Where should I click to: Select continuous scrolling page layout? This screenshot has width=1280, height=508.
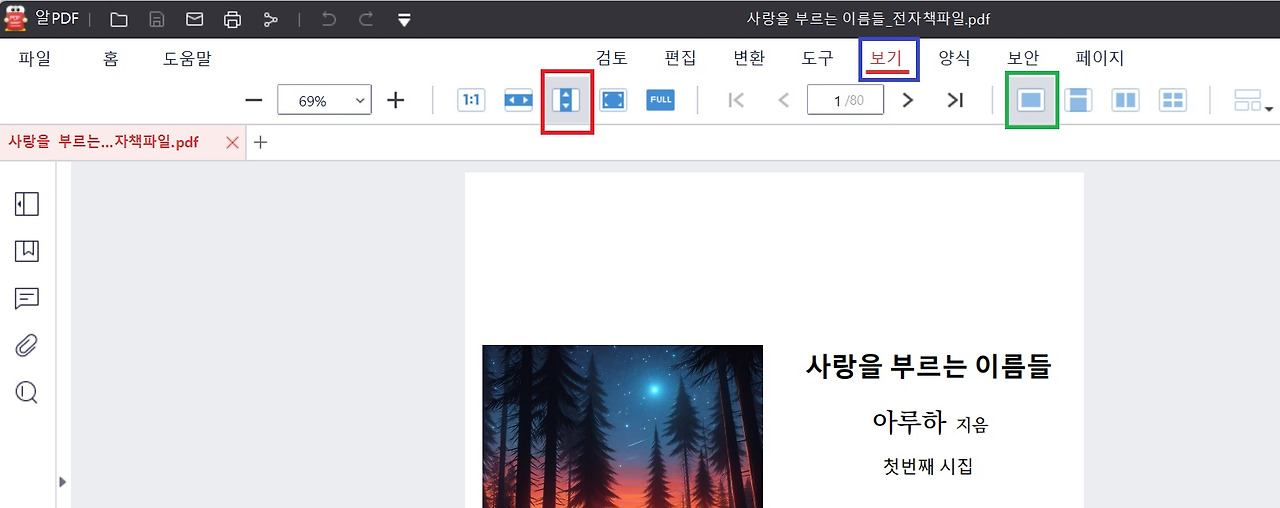(1078, 100)
